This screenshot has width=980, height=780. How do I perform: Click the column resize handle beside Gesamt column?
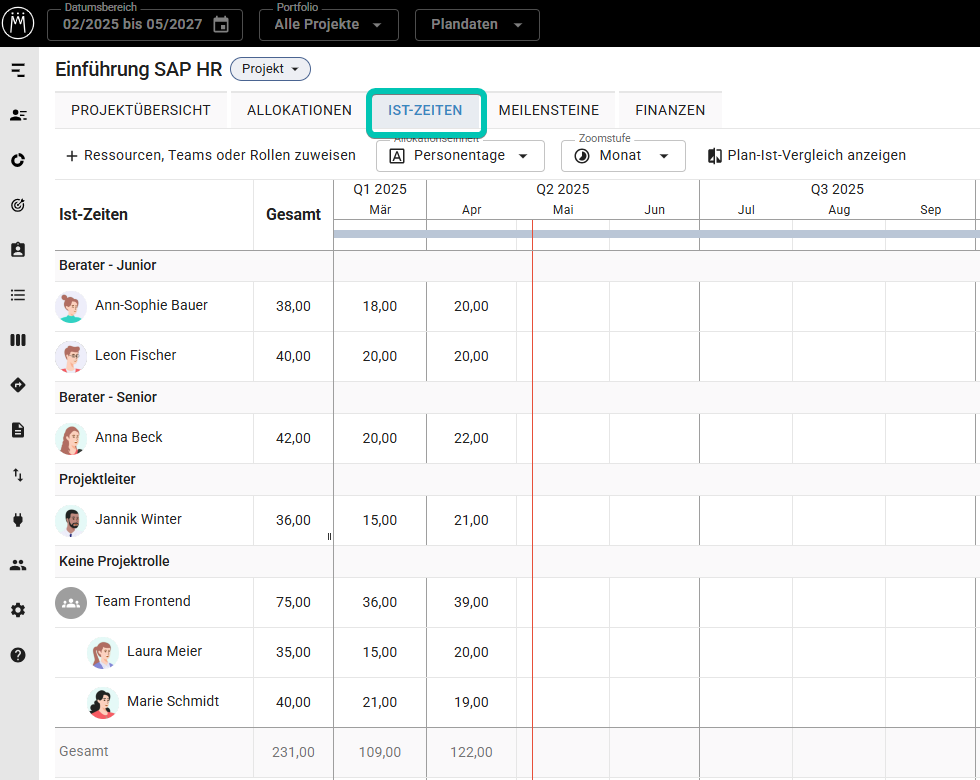point(329,536)
